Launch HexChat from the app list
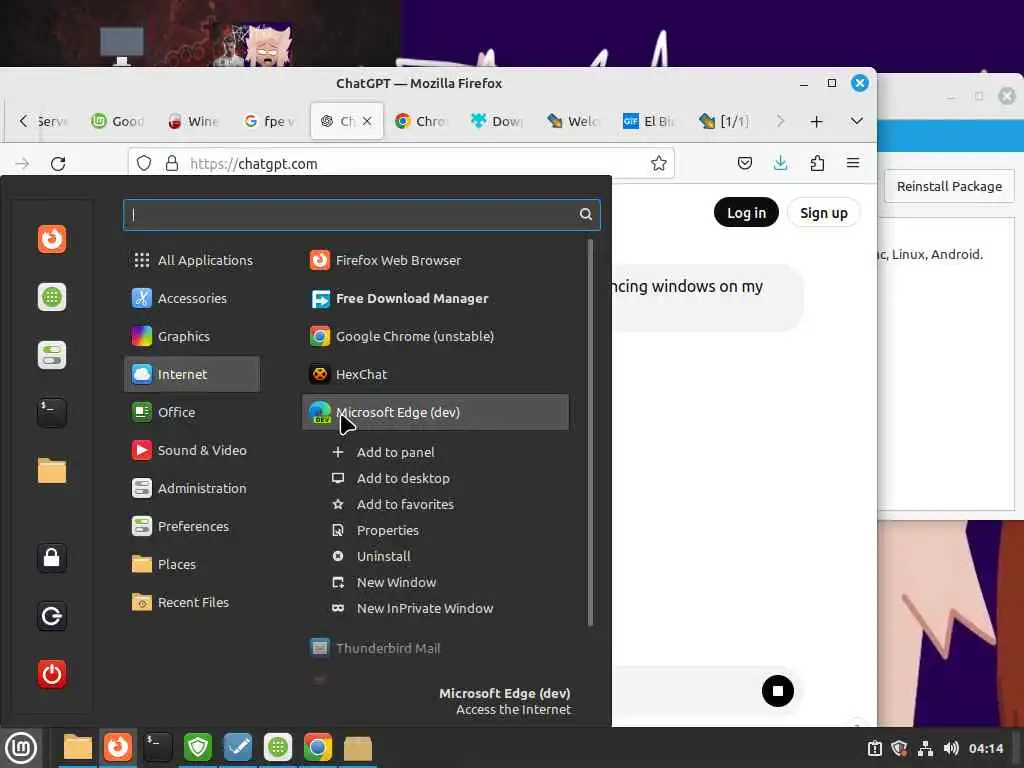1024x768 pixels. [435, 374]
